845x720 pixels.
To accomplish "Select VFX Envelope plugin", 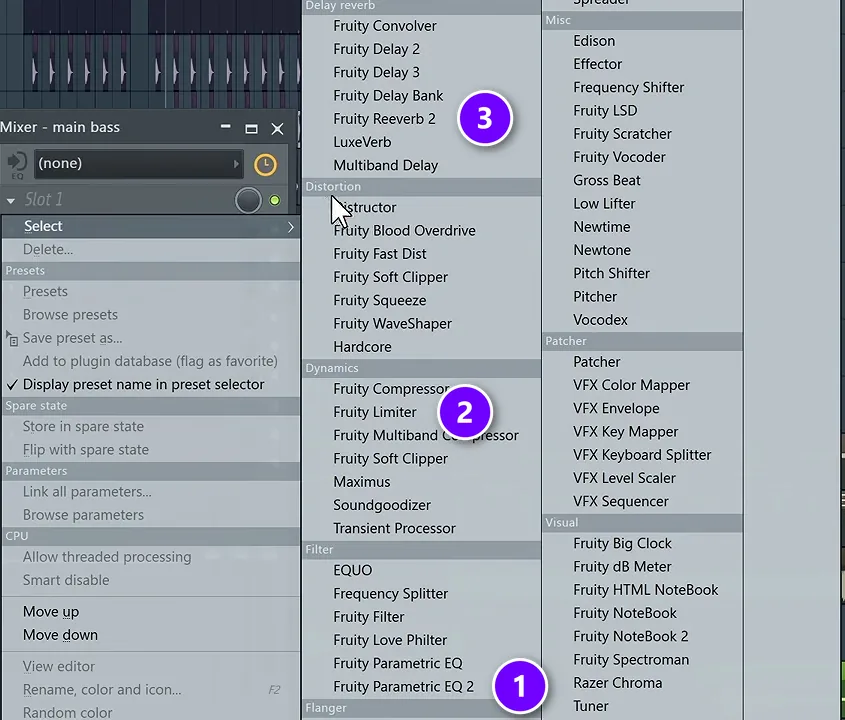I will click(x=616, y=408).
